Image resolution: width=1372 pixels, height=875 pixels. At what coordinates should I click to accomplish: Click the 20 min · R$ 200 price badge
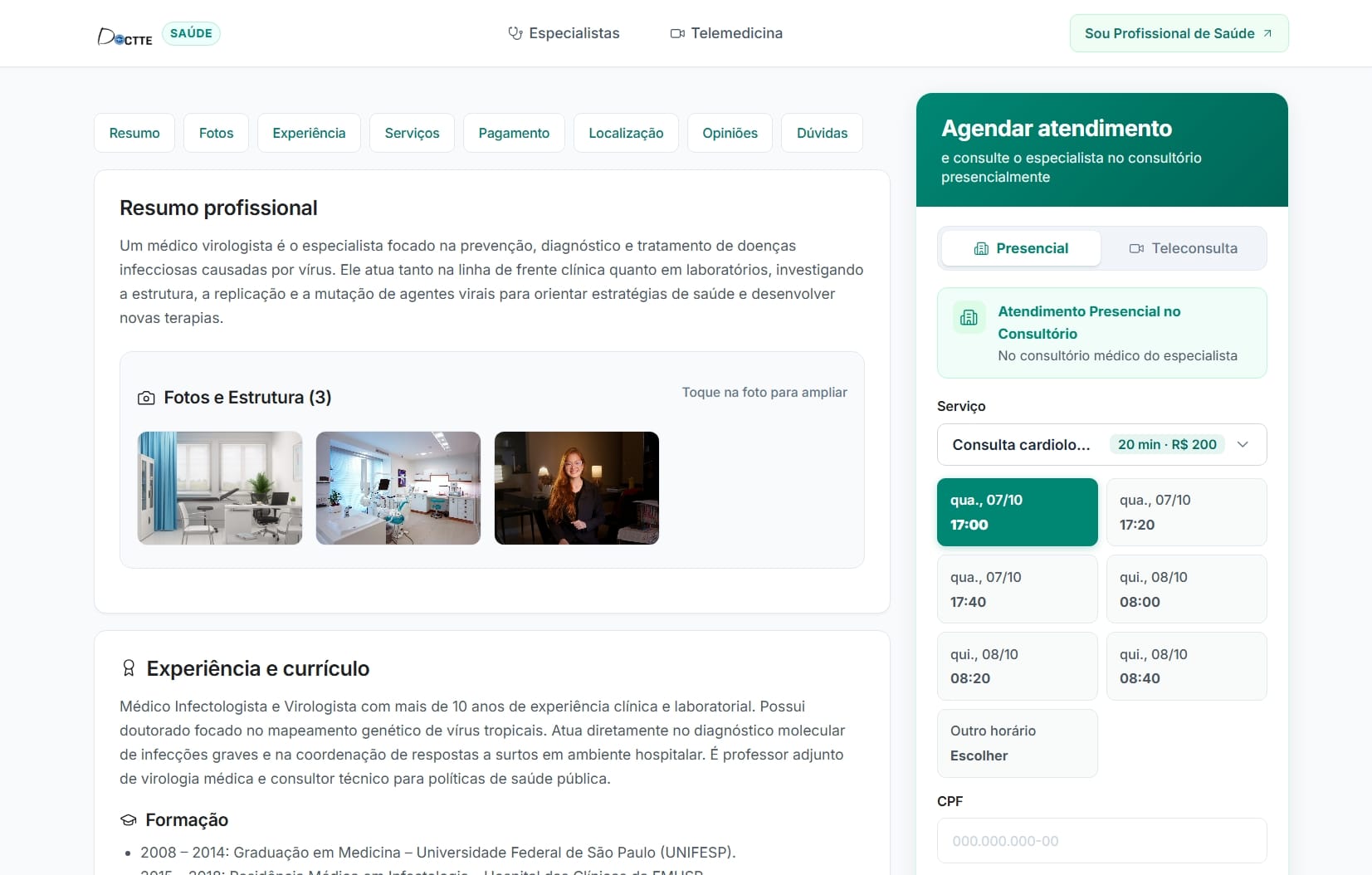pyautogui.click(x=1167, y=445)
